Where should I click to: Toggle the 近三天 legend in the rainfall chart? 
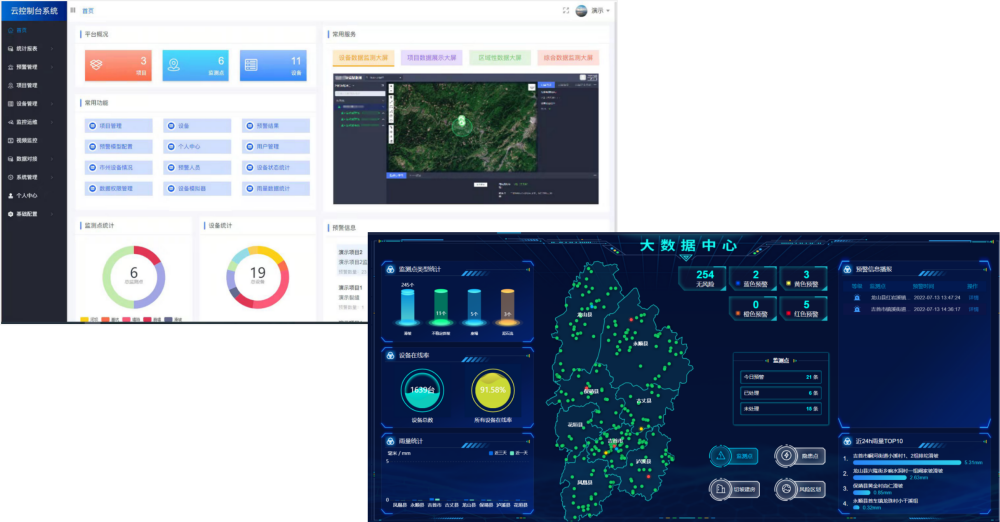click(500, 453)
